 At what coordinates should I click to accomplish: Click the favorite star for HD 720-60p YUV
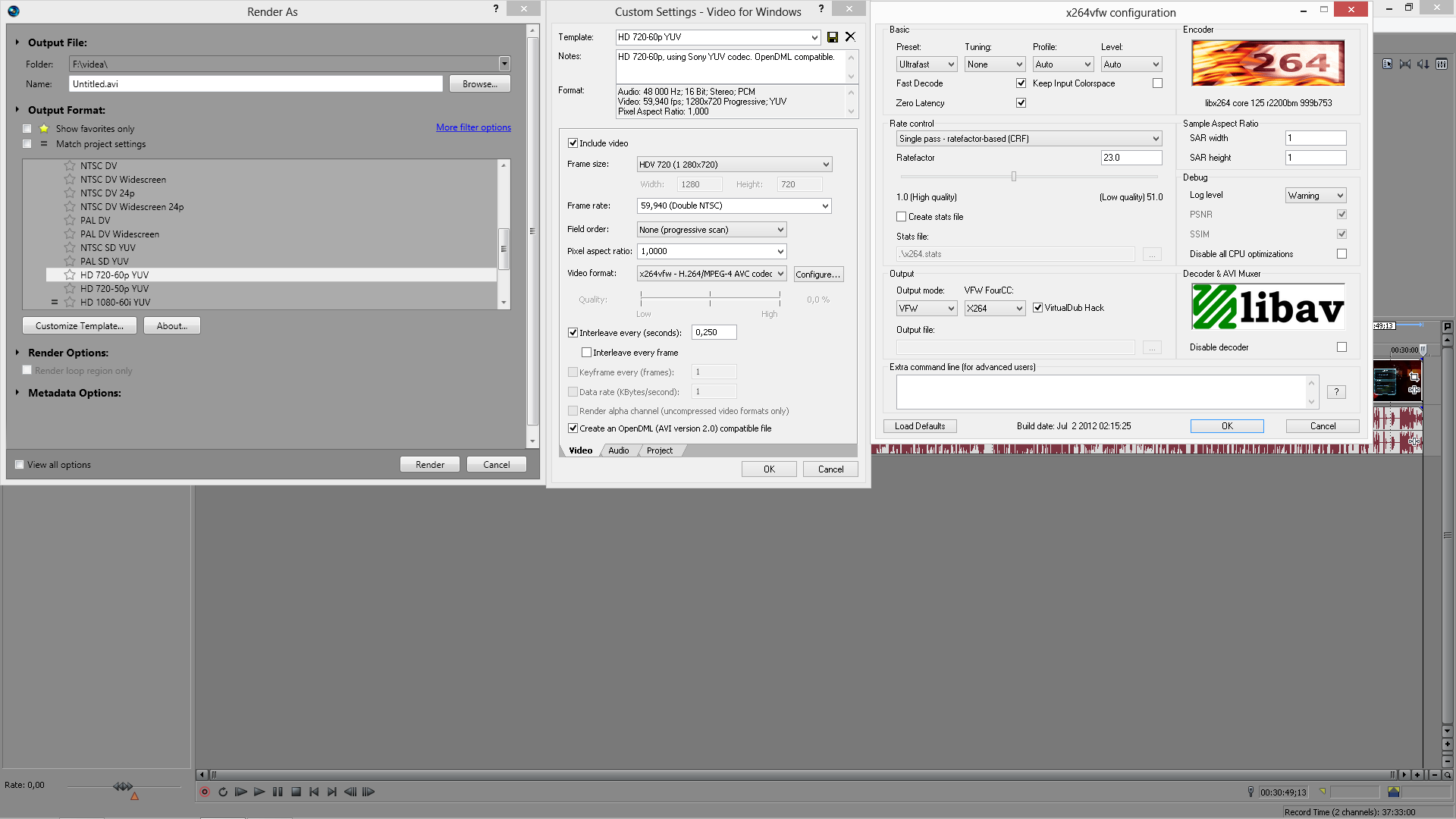pyautogui.click(x=70, y=275)
